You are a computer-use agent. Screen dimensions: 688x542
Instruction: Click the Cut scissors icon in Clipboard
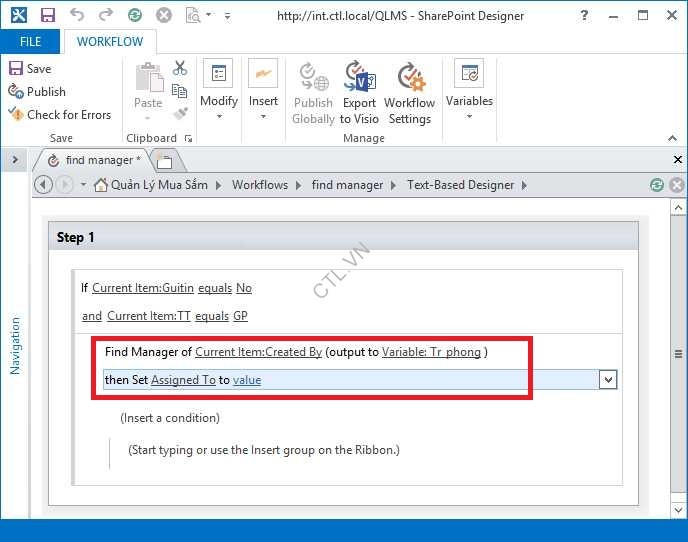click(180, 68)
